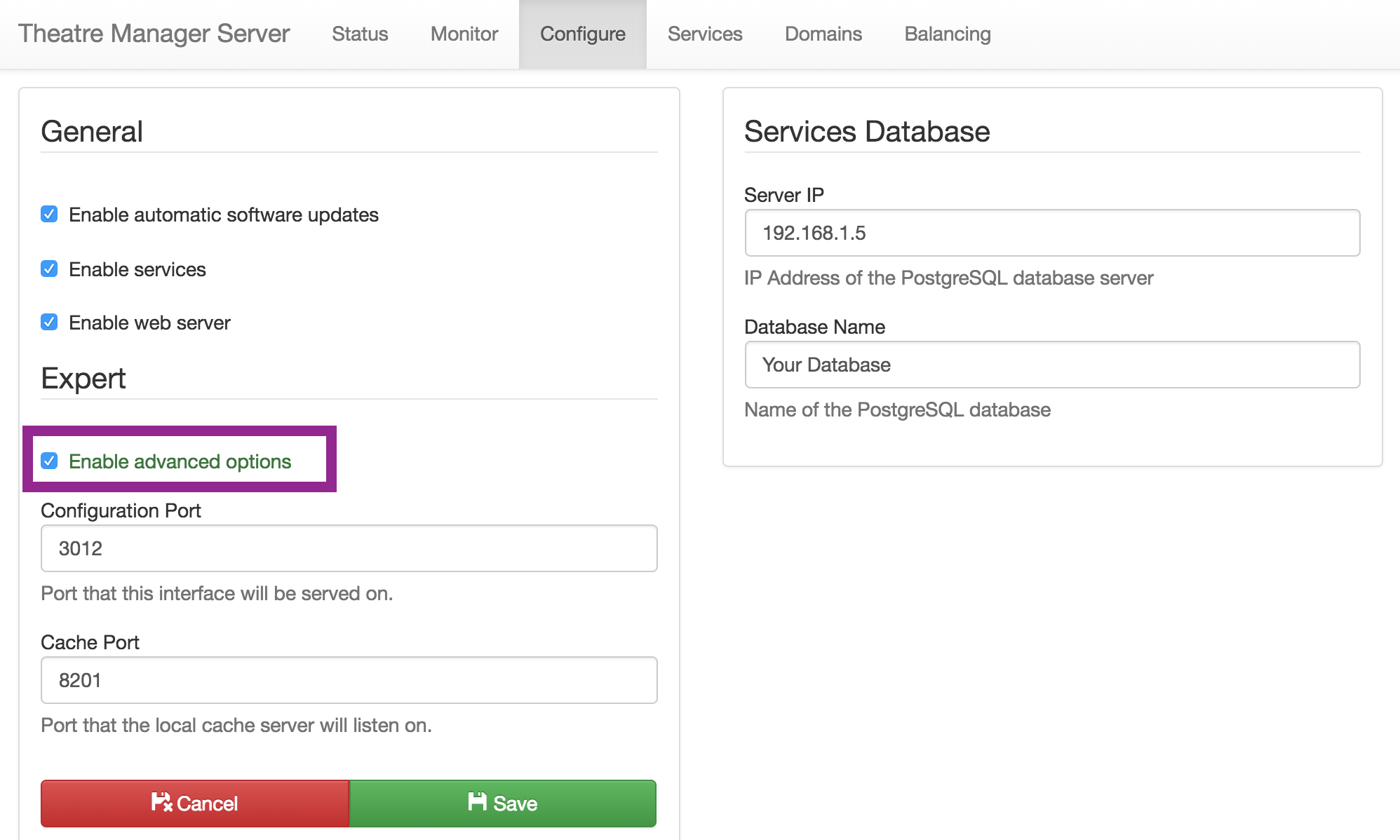Toggle the Enable web server checkbox
This screenshot has width=1400, height=840.
click(49, 322)
